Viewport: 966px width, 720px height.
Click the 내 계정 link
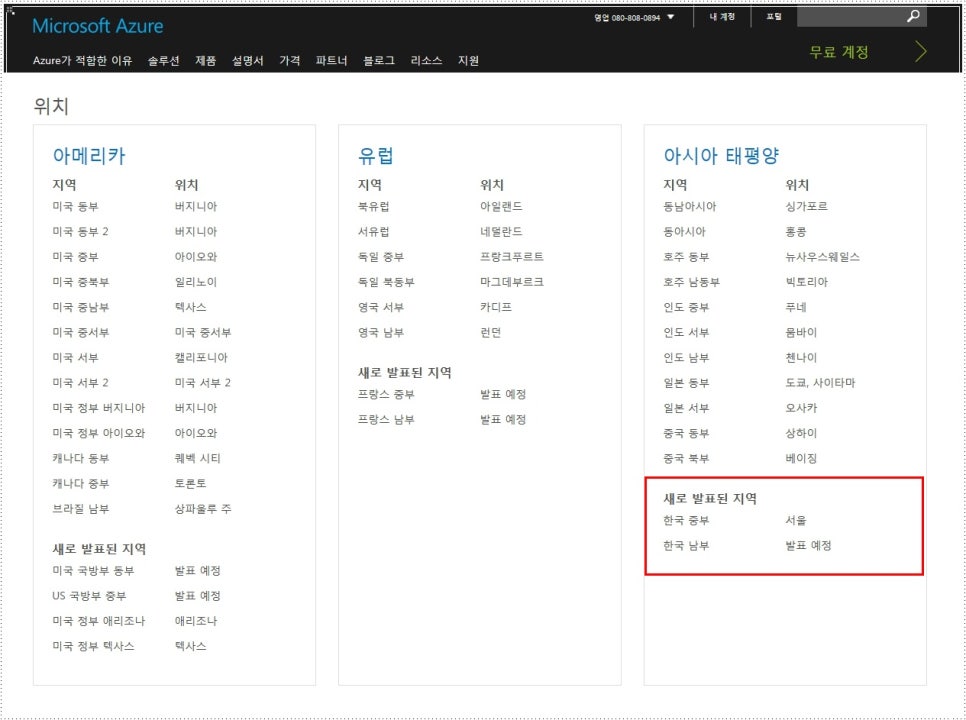click(x=722, y=17)
